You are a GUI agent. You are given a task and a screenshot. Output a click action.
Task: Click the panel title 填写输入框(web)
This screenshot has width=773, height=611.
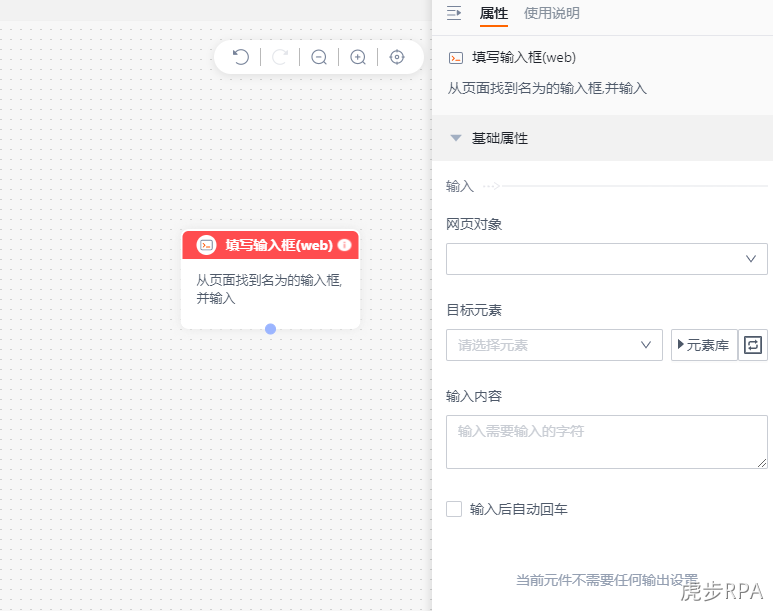tap(524, 58)
